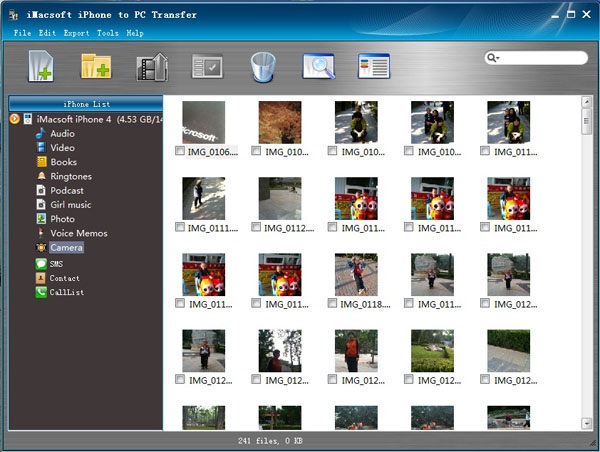Screen dimensions: 600x452
Task: Click the add folder toolbar icon
Action: coord(97,66)
